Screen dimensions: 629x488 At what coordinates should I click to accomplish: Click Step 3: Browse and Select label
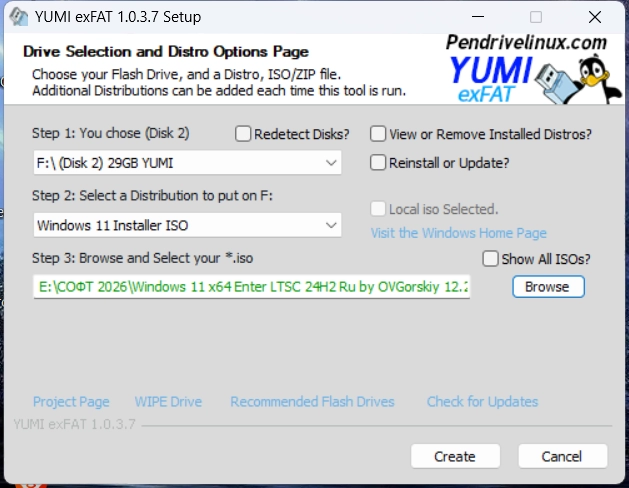142,258
